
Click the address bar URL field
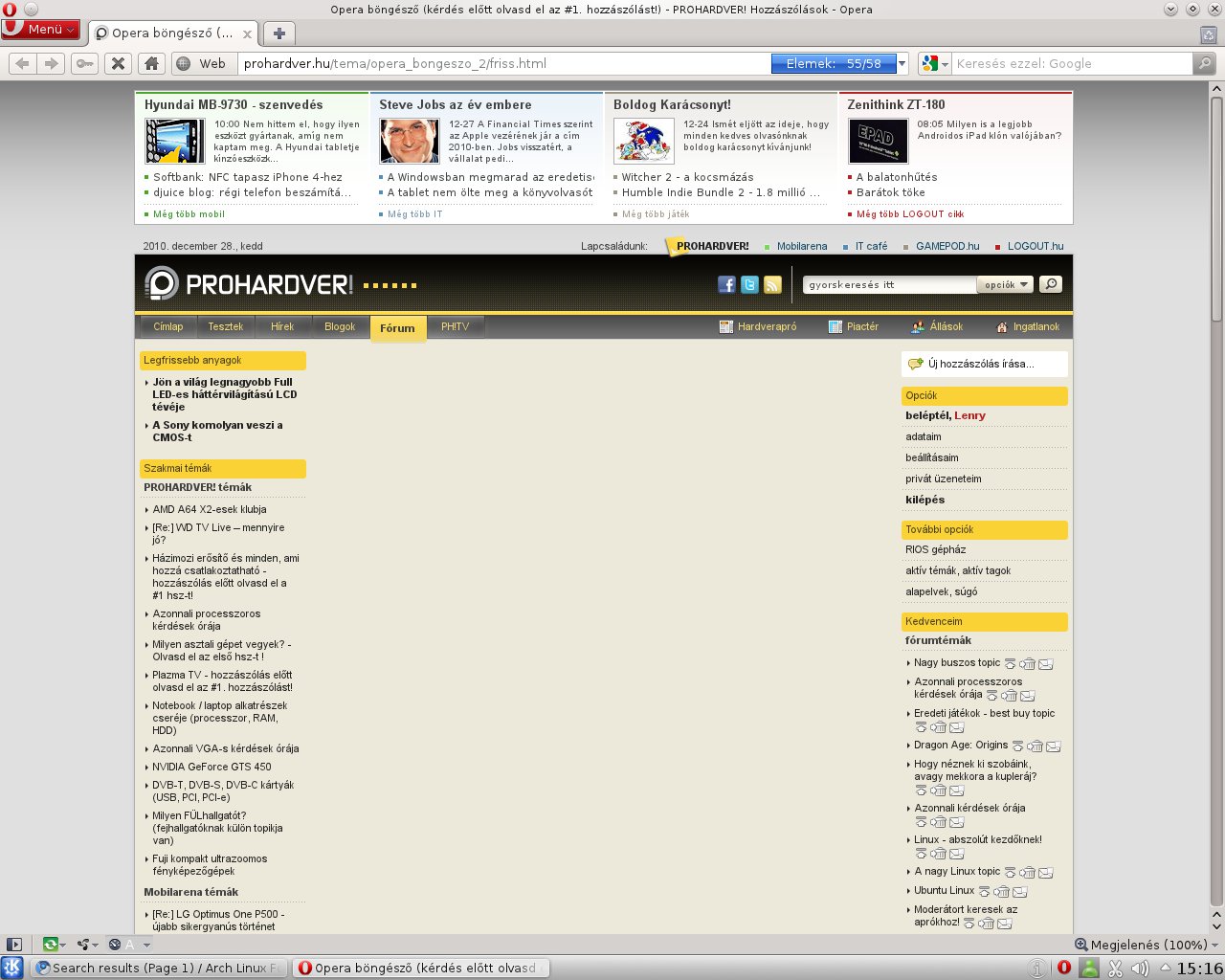505,63
